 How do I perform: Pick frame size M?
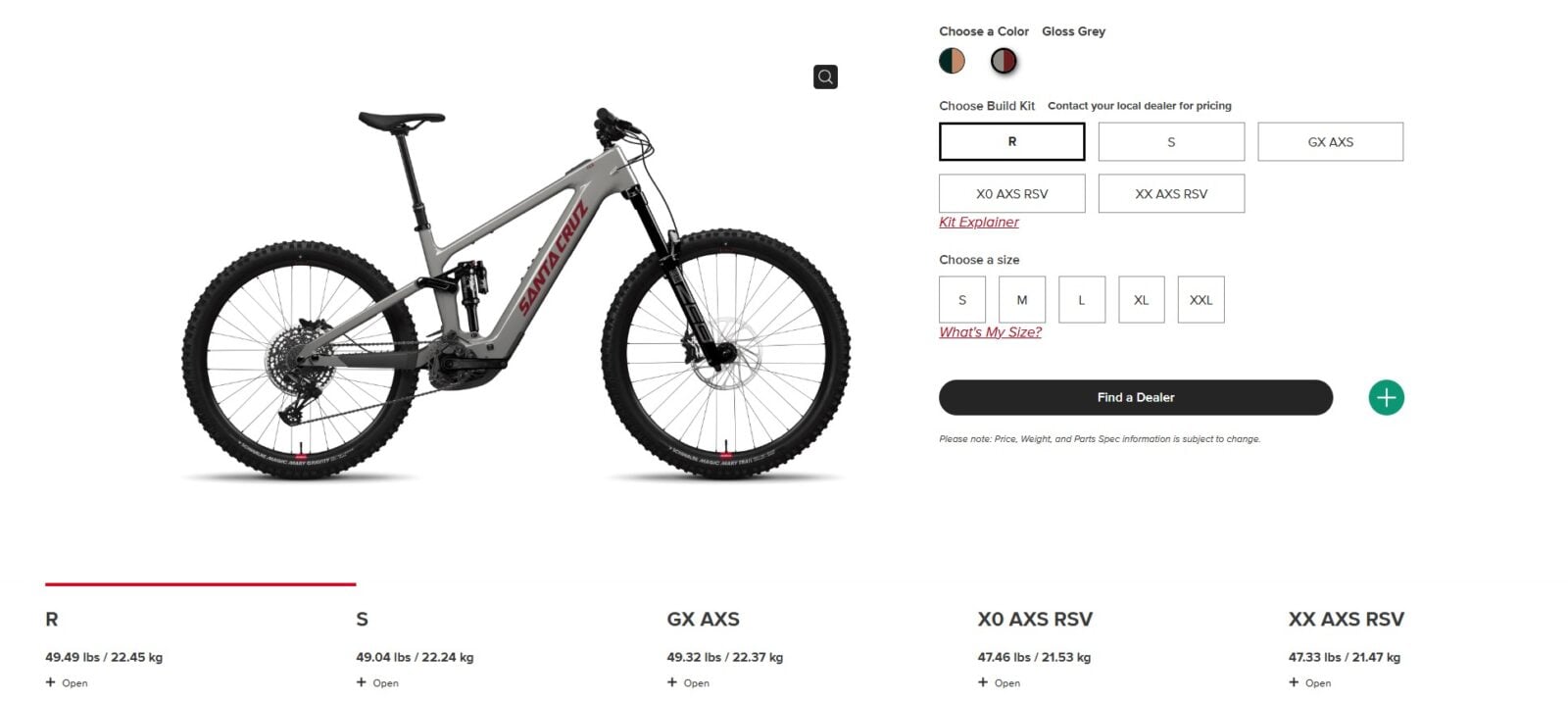1022,299
